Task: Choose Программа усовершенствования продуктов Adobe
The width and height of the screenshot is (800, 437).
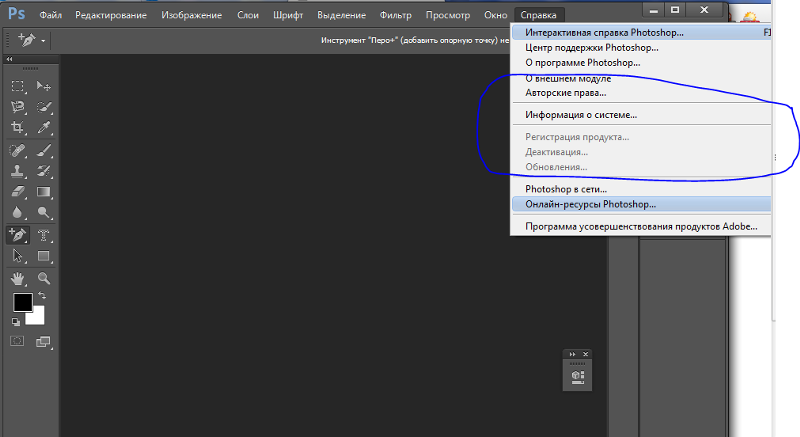Action: coord(641,226)
